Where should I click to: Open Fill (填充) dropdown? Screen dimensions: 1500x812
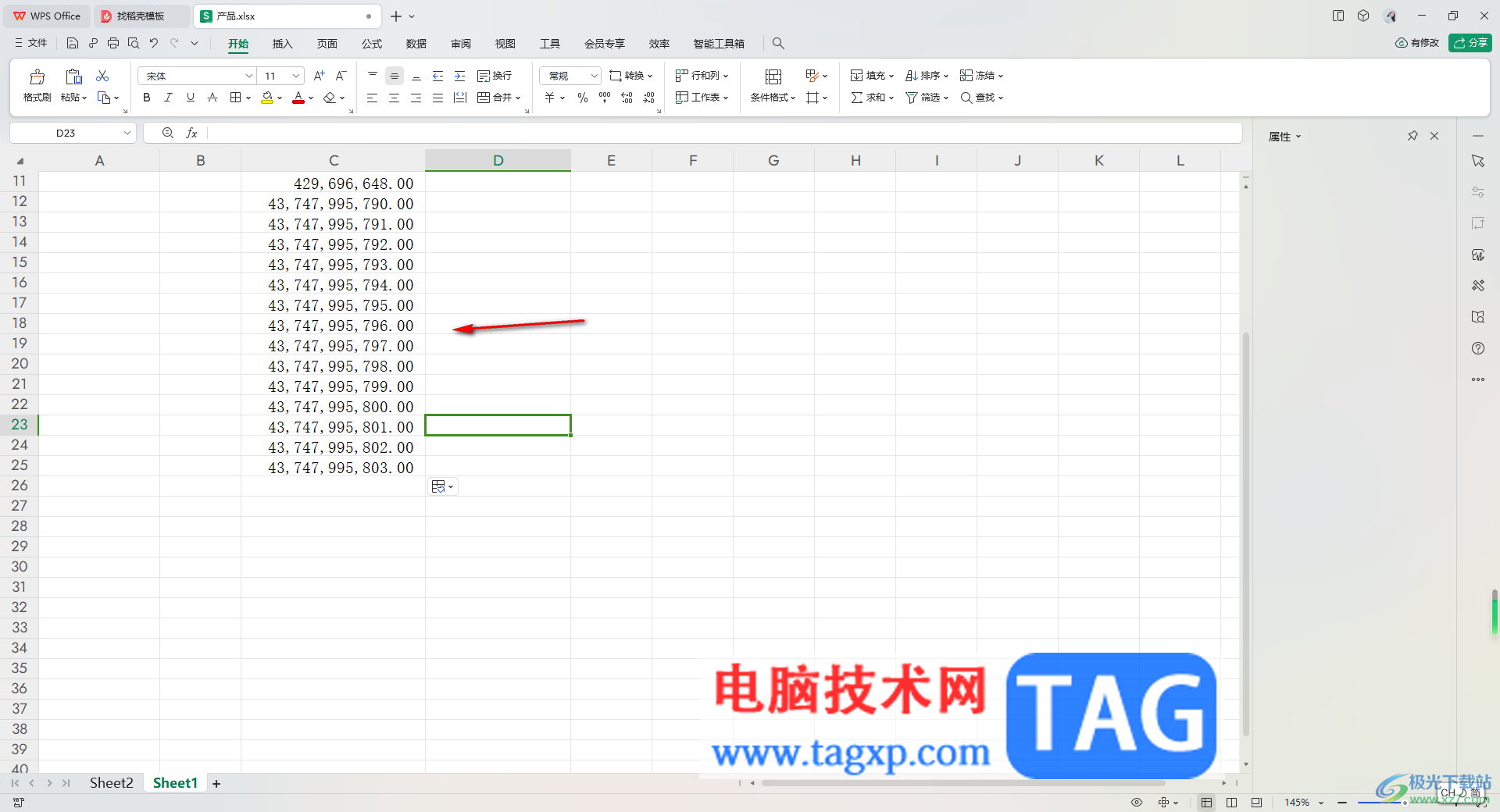pyautogui.click(x=872, y=76)
